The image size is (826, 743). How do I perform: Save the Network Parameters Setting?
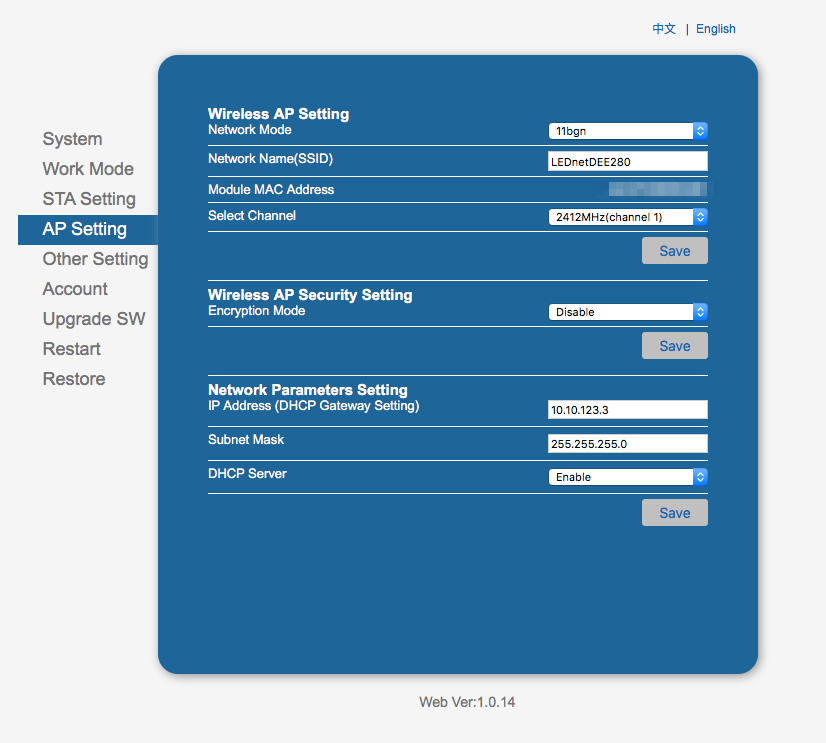tap(675, 513)
